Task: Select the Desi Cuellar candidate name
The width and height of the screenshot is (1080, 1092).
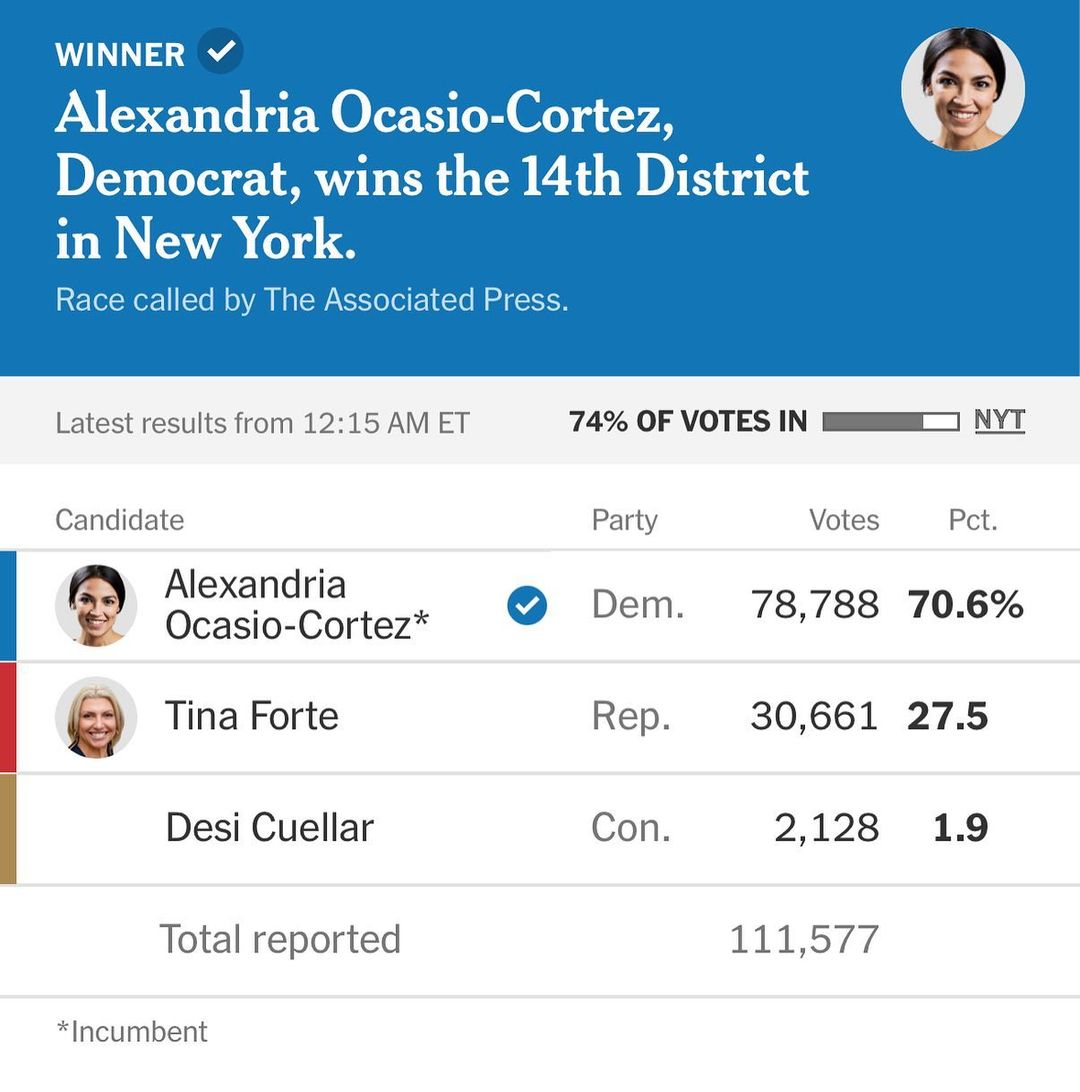Action: (269, 828)
